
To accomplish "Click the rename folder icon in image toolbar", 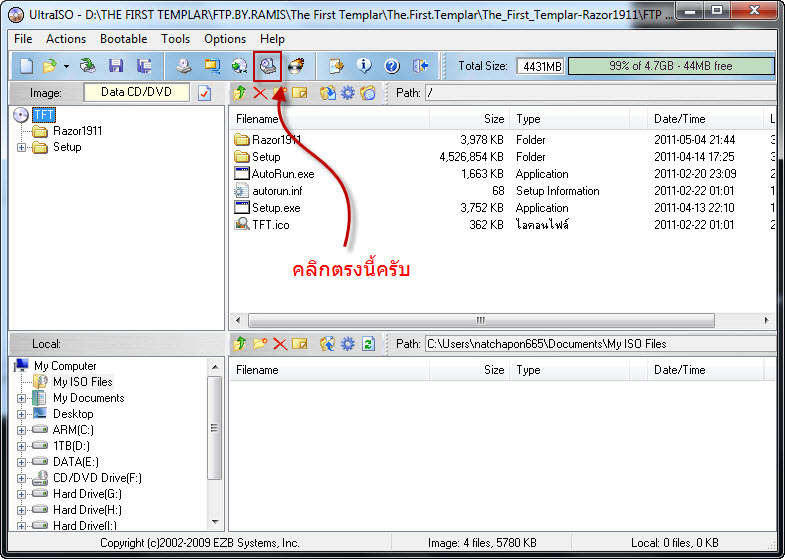I will 299,93.
